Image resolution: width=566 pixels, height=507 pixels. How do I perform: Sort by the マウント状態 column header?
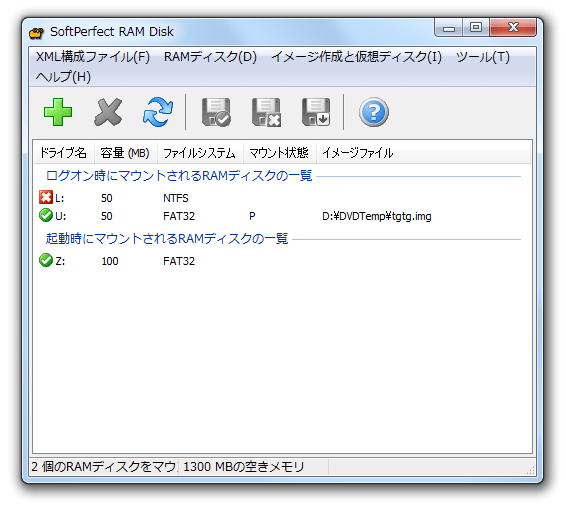(280, 153)
